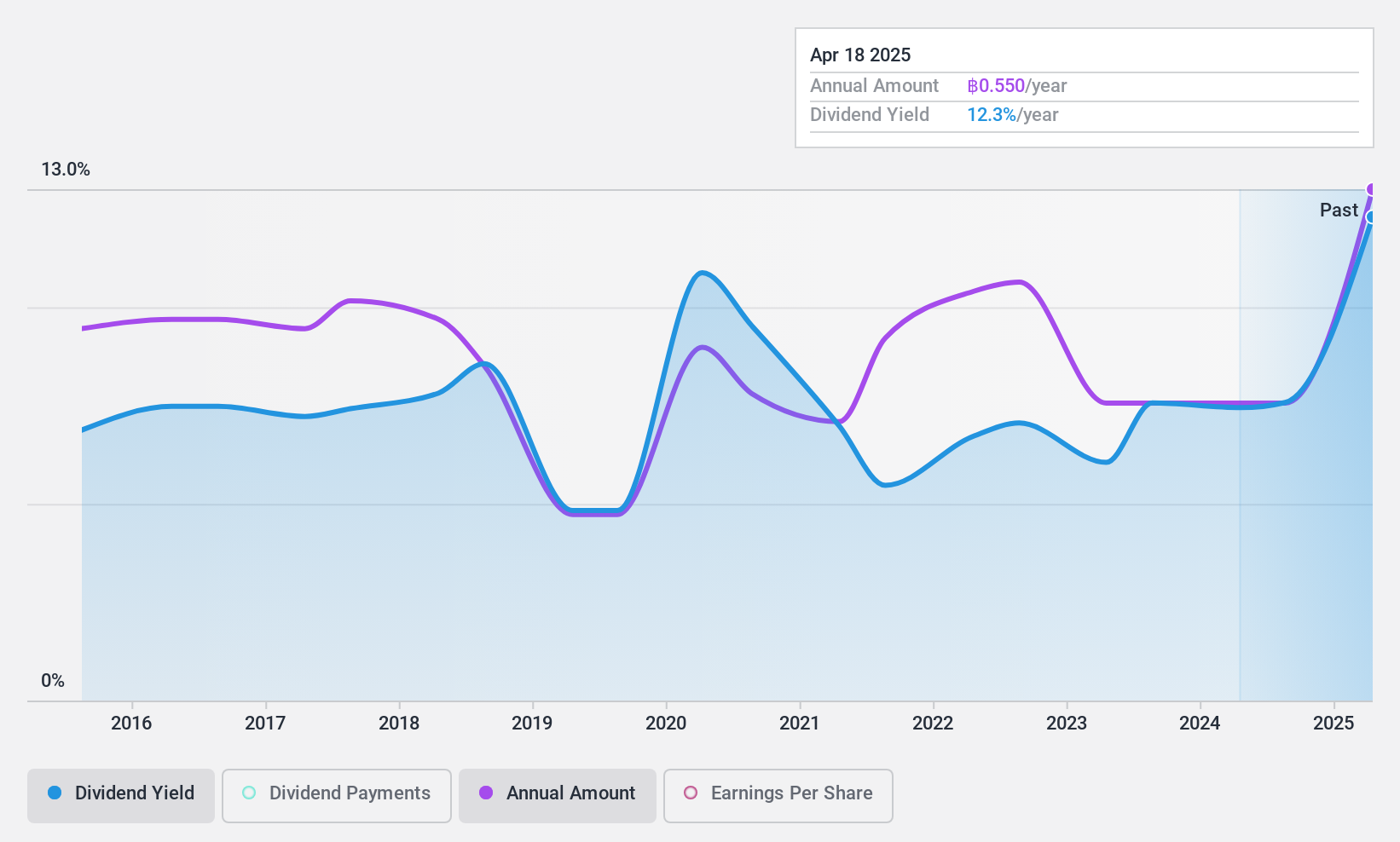Click the 2021 axis label
Viewport: 1400px width, 842px height.
point(800,724)
